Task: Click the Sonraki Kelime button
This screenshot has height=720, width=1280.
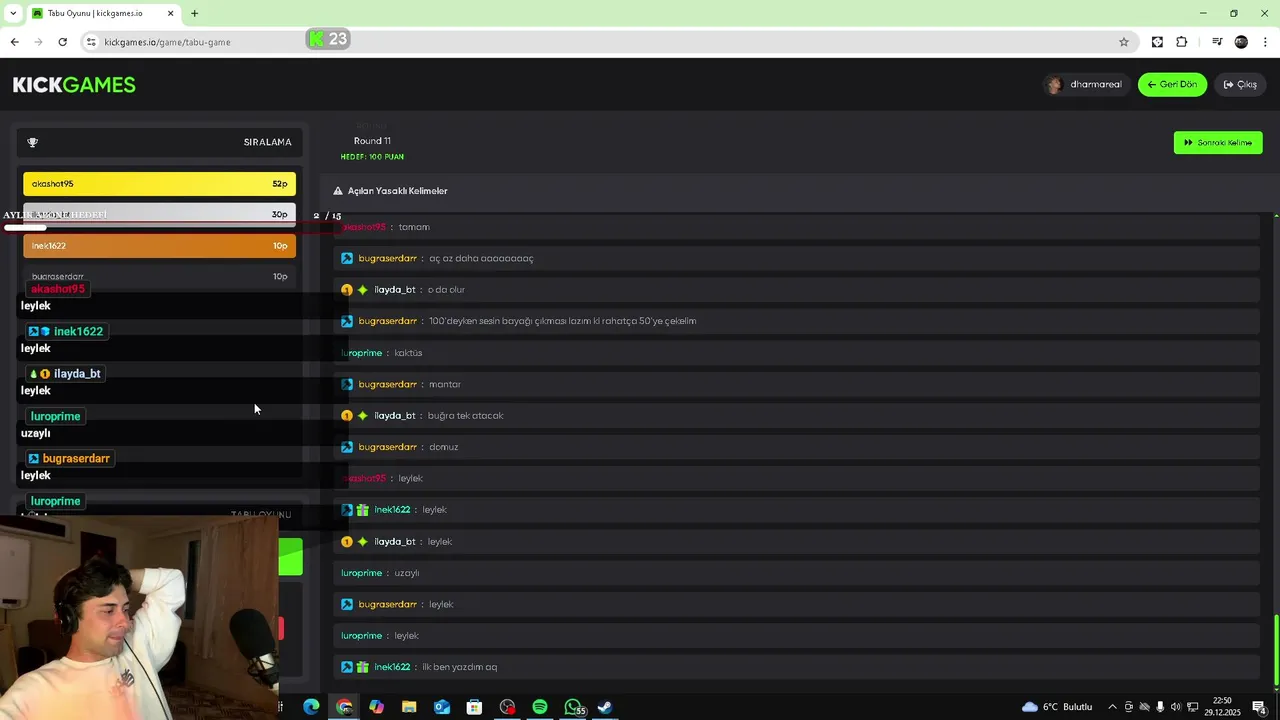Action: [1218, 143]
